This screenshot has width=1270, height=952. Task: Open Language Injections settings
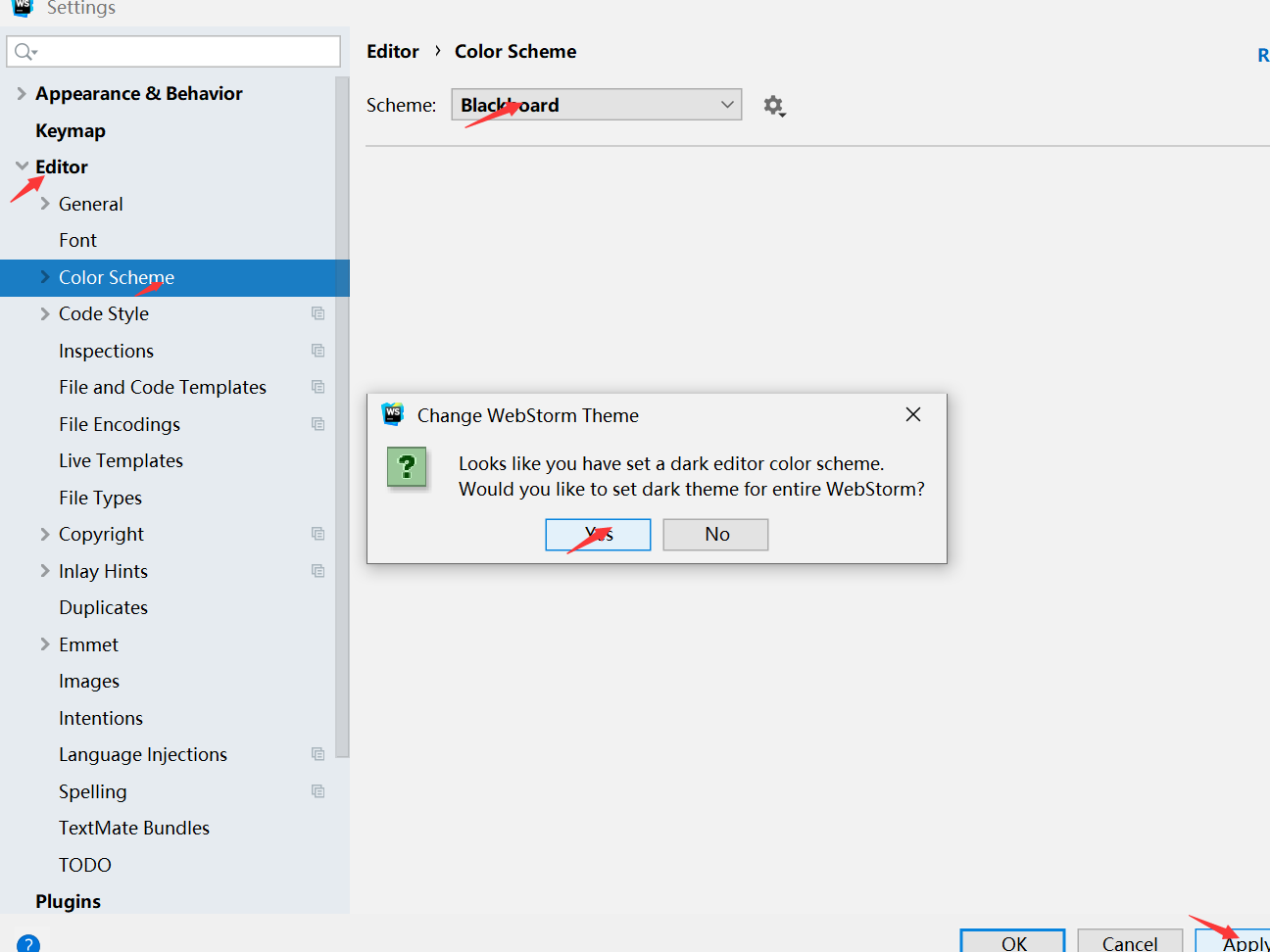143,754
